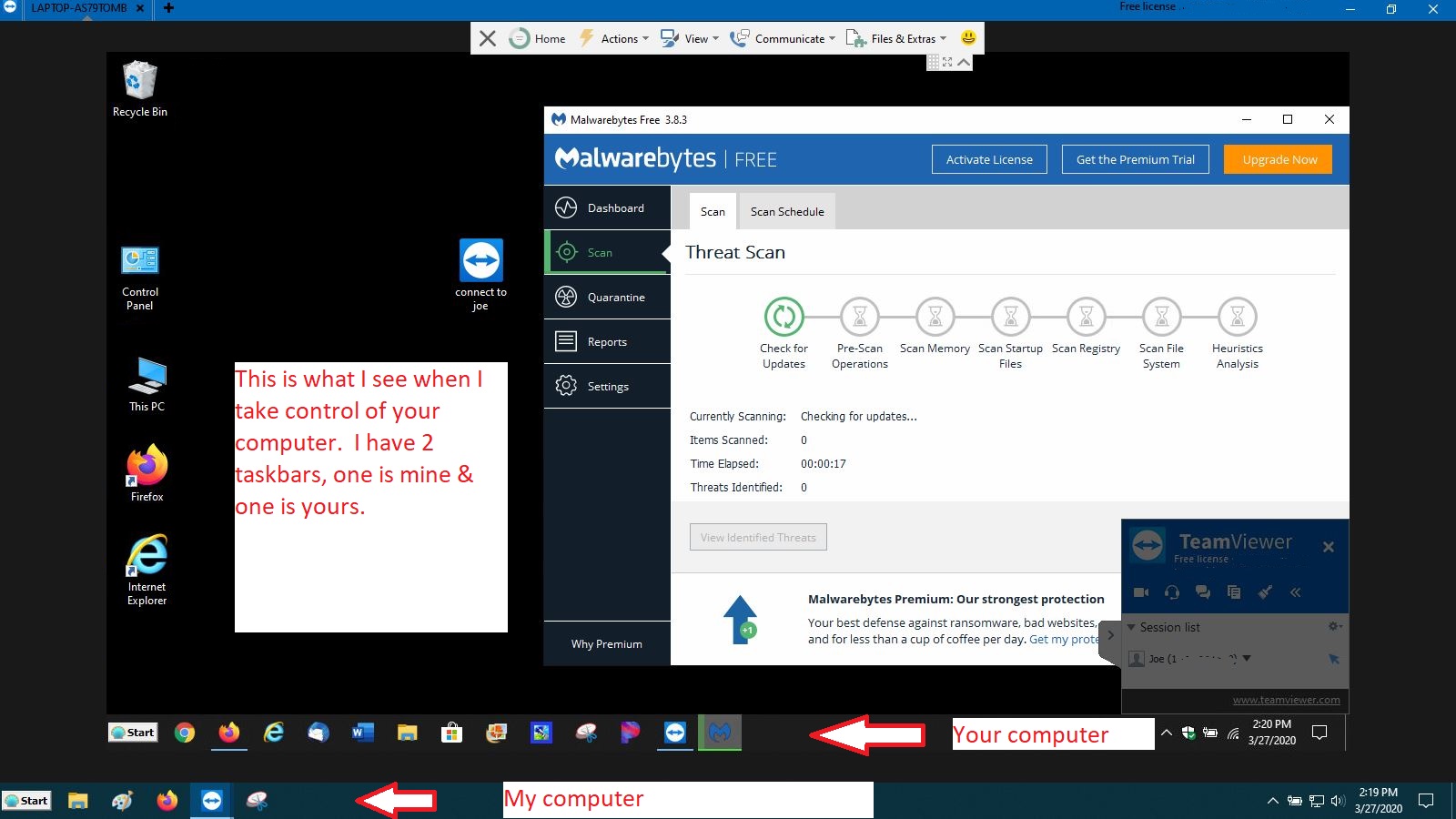Open the Actions dropdown in TeamViewer toolbar
1456x819 pixels.
pos(614,38)
